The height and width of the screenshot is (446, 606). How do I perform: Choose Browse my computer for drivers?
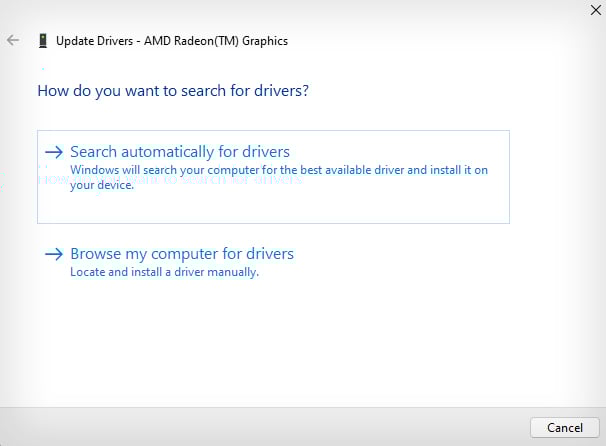[x=182, y=254]
